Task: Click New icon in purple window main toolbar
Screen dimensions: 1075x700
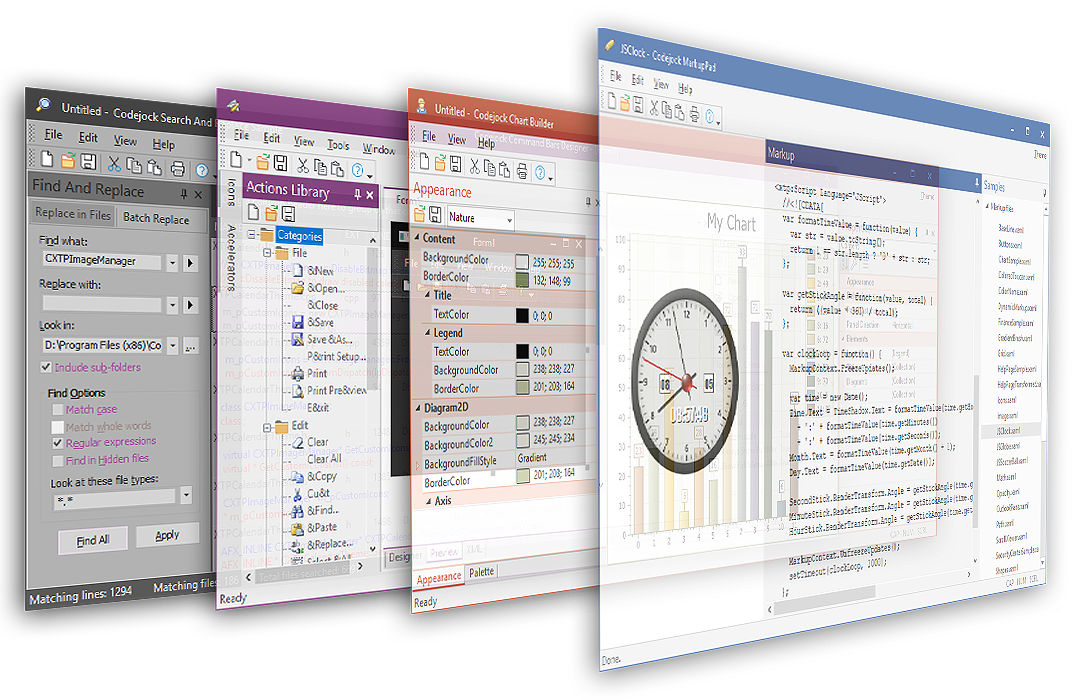Action: 236,160
